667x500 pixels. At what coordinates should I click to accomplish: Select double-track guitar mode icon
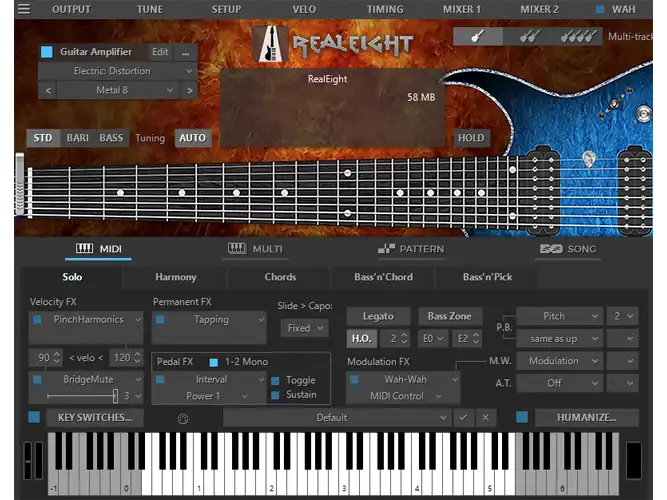coord(527,37)
